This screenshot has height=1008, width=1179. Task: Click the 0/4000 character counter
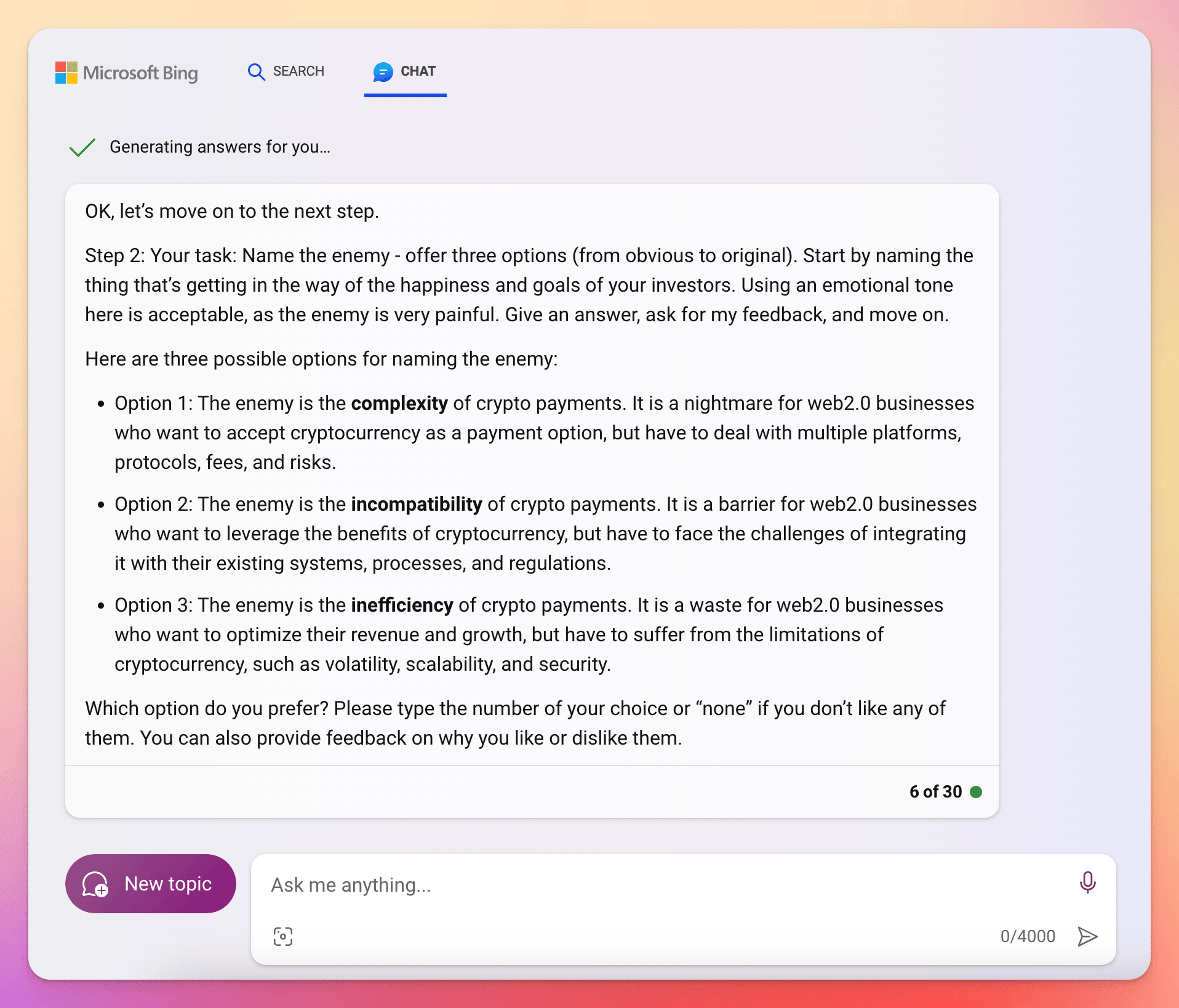point(1028,937)
